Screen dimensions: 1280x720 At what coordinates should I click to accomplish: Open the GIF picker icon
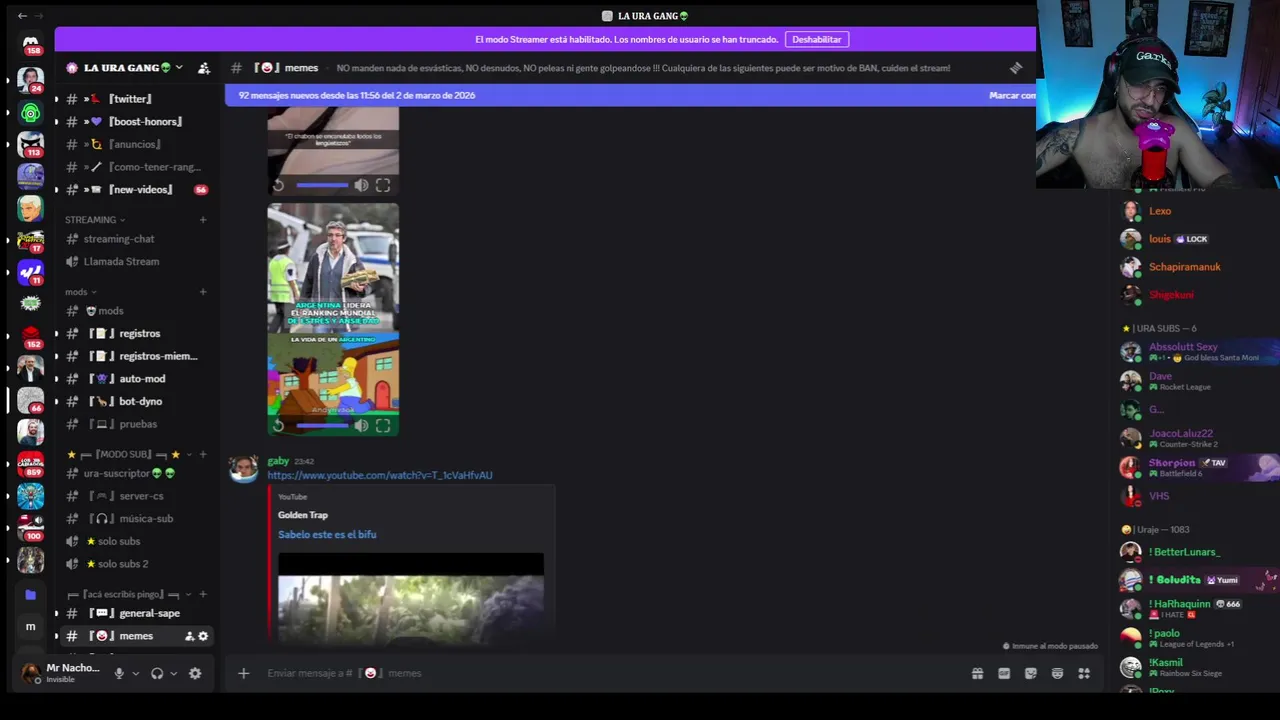click(1004, 673)
